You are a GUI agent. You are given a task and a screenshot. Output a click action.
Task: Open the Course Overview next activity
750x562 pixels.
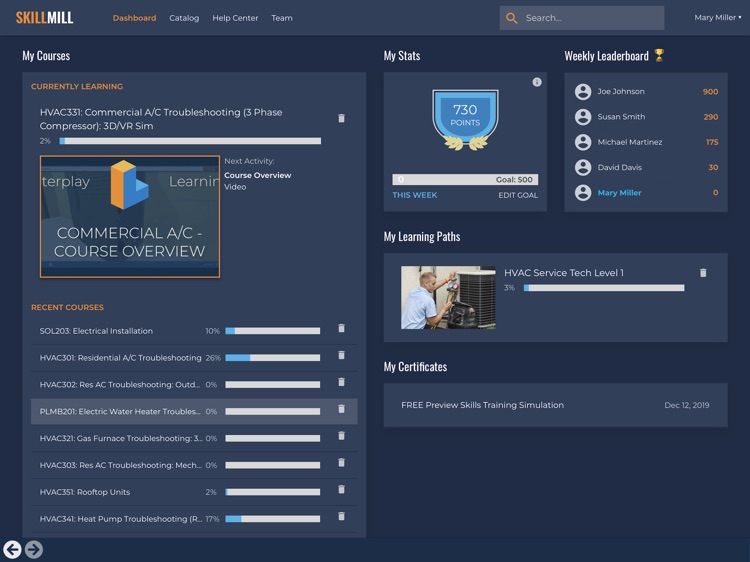pyautogui.click(x=257, y=175)
